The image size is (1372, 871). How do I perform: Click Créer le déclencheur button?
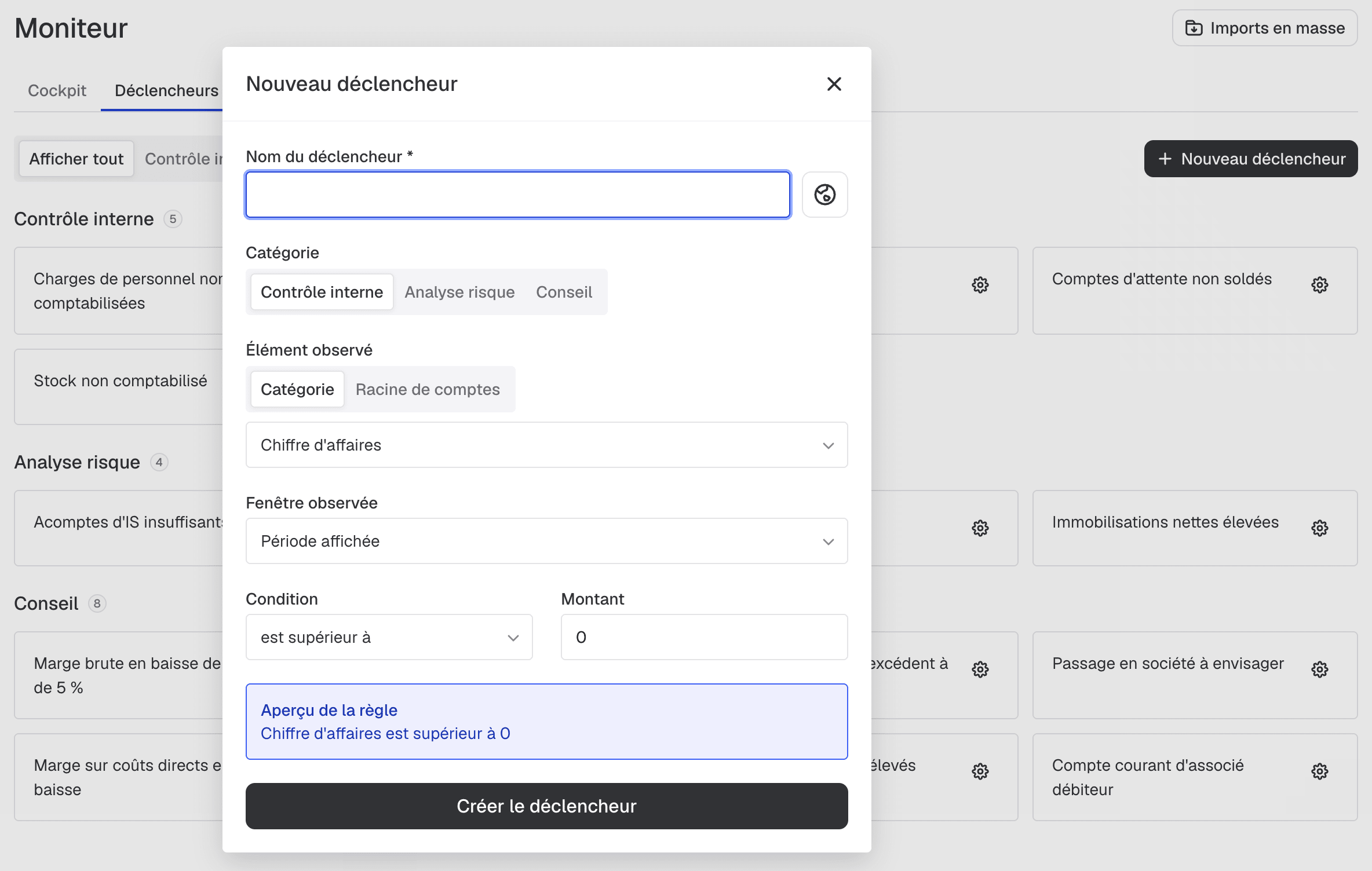coord(546,806)
